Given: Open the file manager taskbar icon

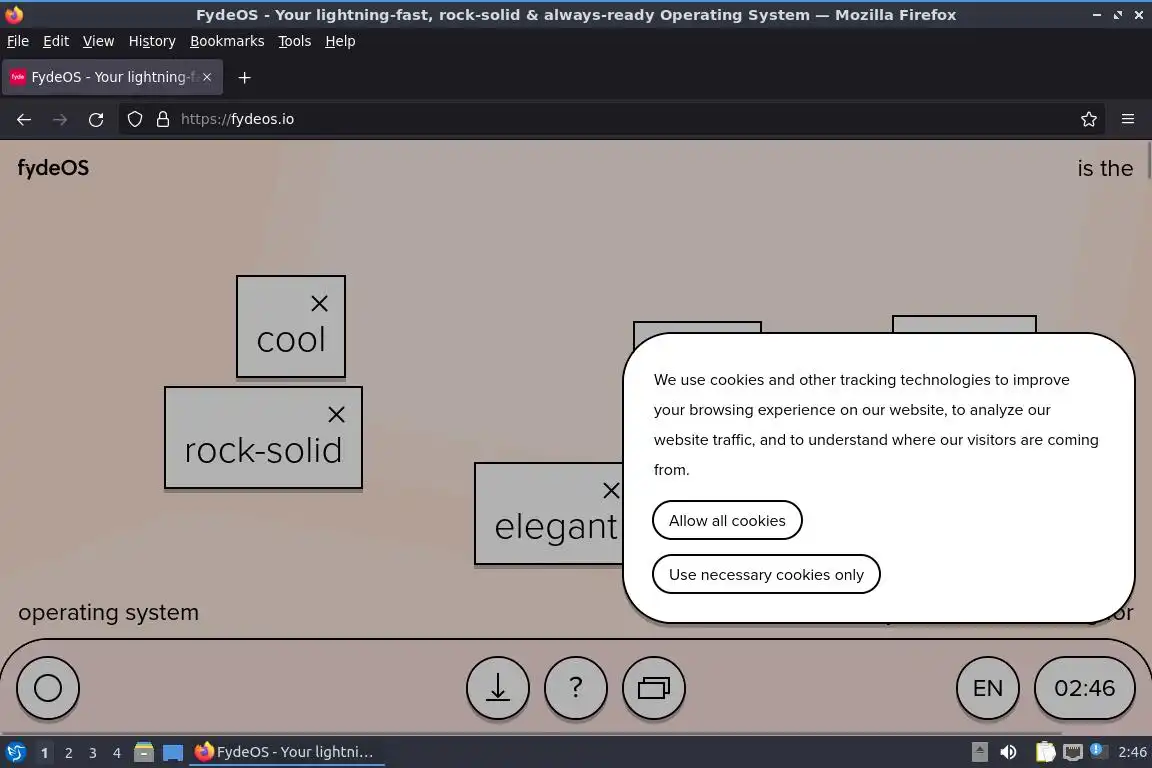Looking at the screenshot, I should (x=144, y=752).
